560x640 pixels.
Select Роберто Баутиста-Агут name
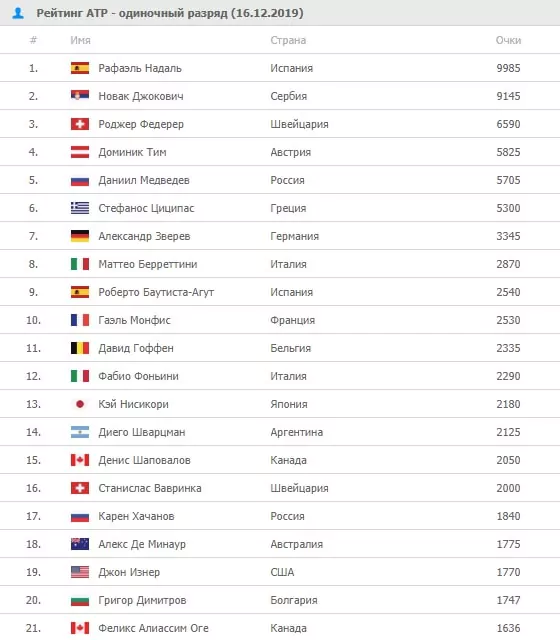coord(156,292)
